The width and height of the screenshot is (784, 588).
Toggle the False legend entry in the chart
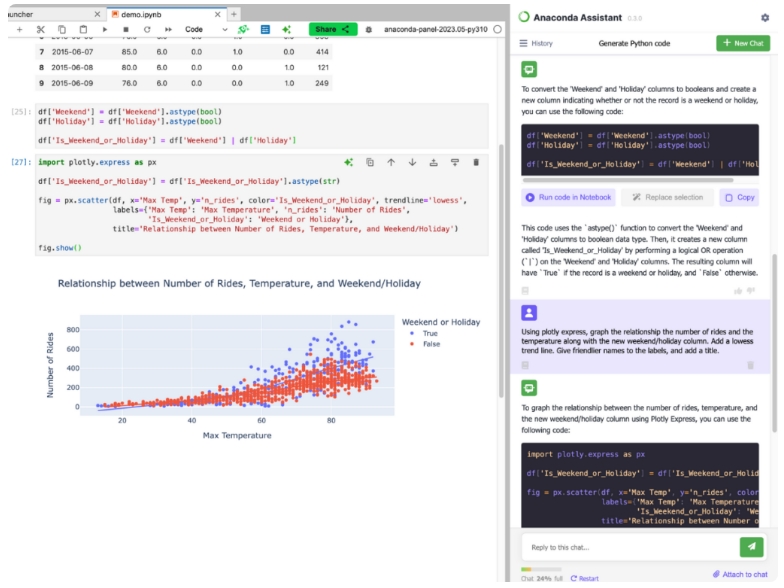tap(424, 344)
